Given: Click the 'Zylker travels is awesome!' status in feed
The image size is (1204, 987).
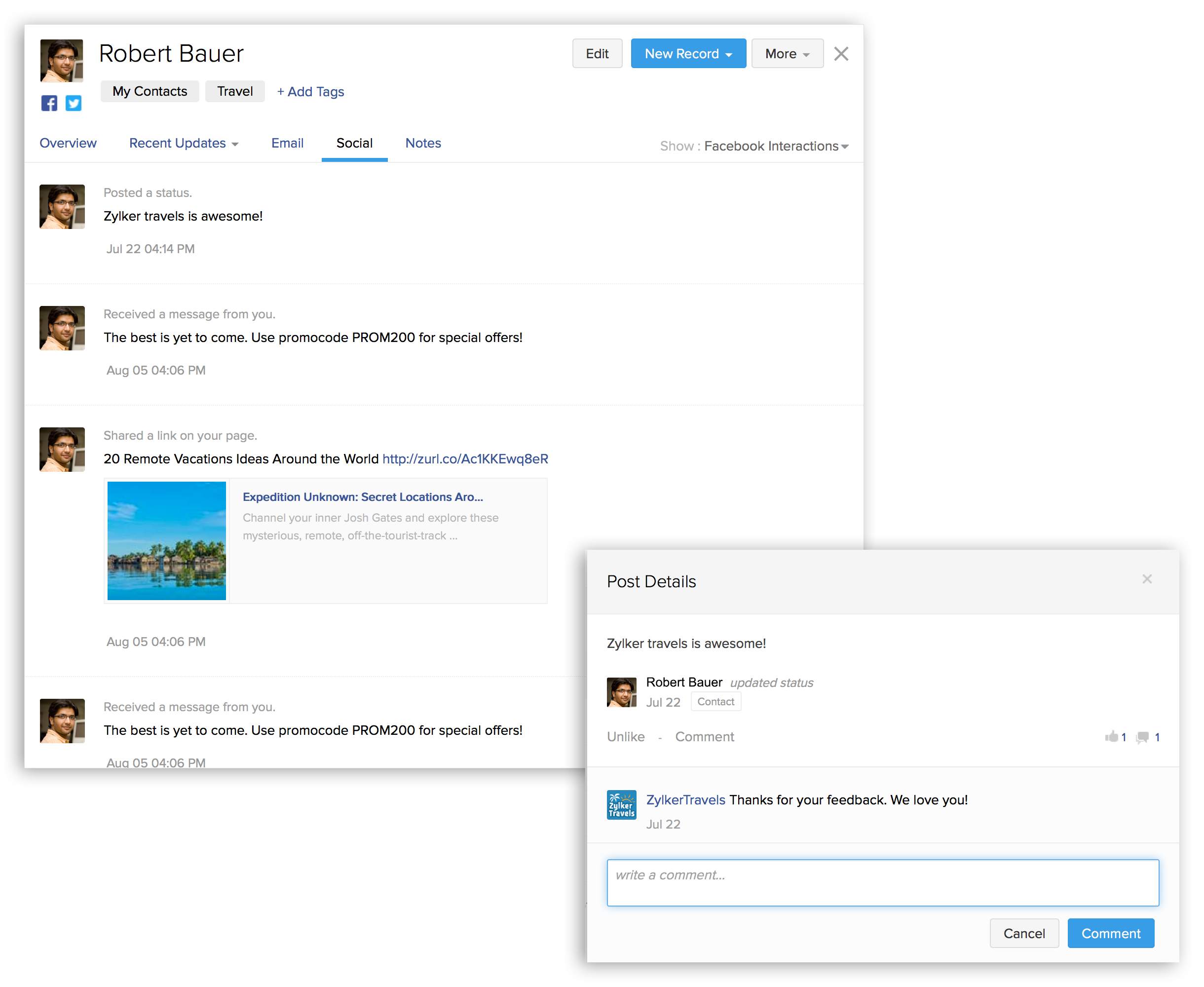Looking at the screenshot, I should click(183, 216).
